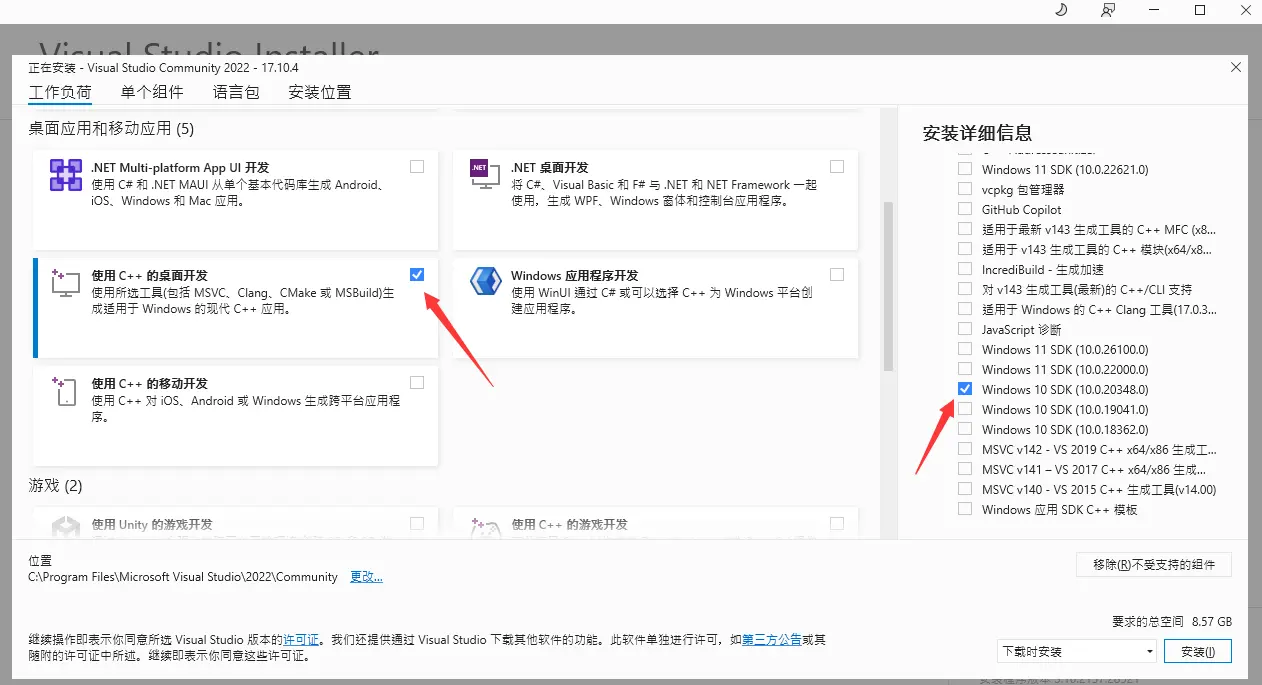Open the 许可证 license link
The width and height of the screenshot is (1262, 685).
coord(301,639)
